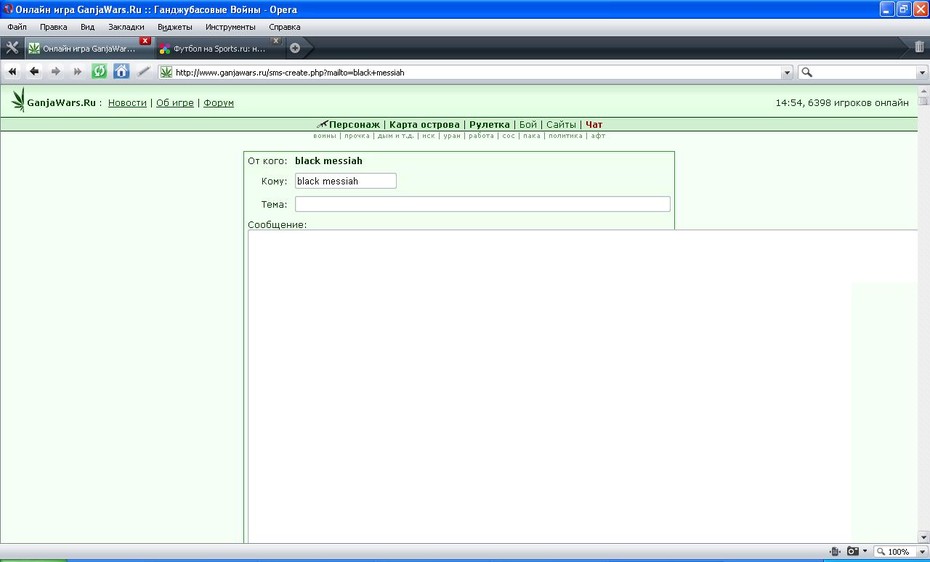Go forward with the Forward arrow
Image resolution: width=930 pixels, height=562 pixels.
coord(55,72)
